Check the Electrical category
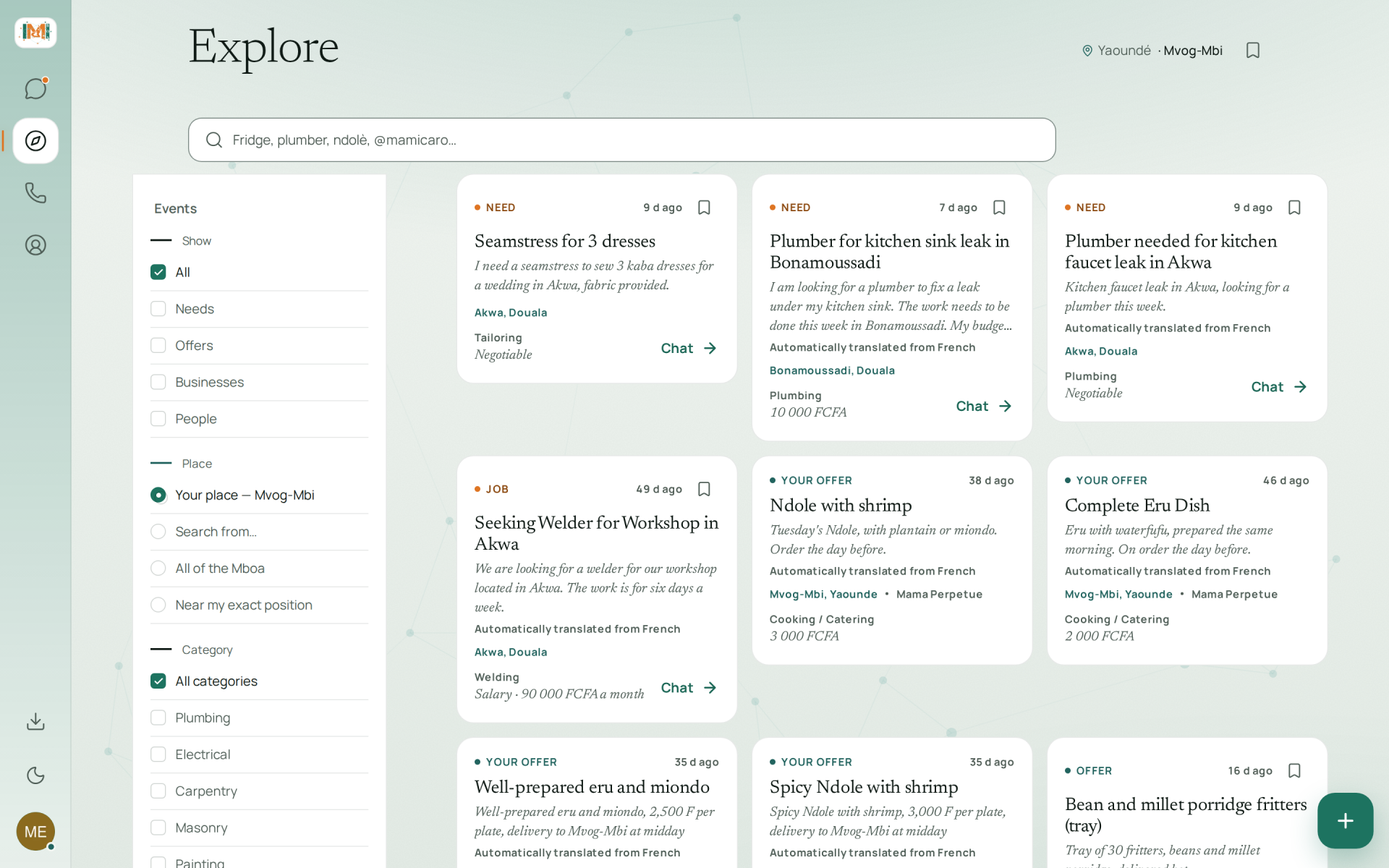This screenshot has width=1389, height=868. pos(158,754)
